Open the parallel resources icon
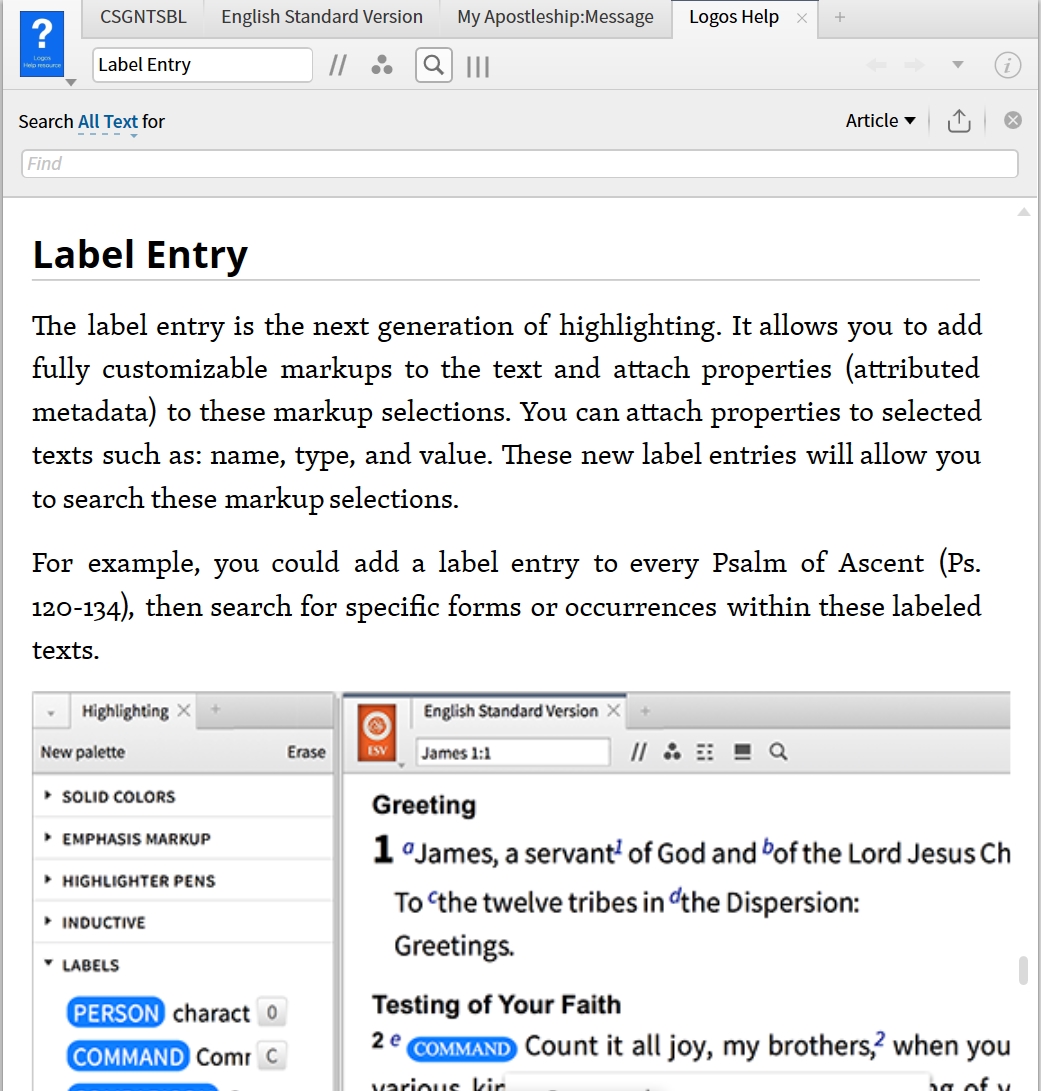 tap(338, 66)
